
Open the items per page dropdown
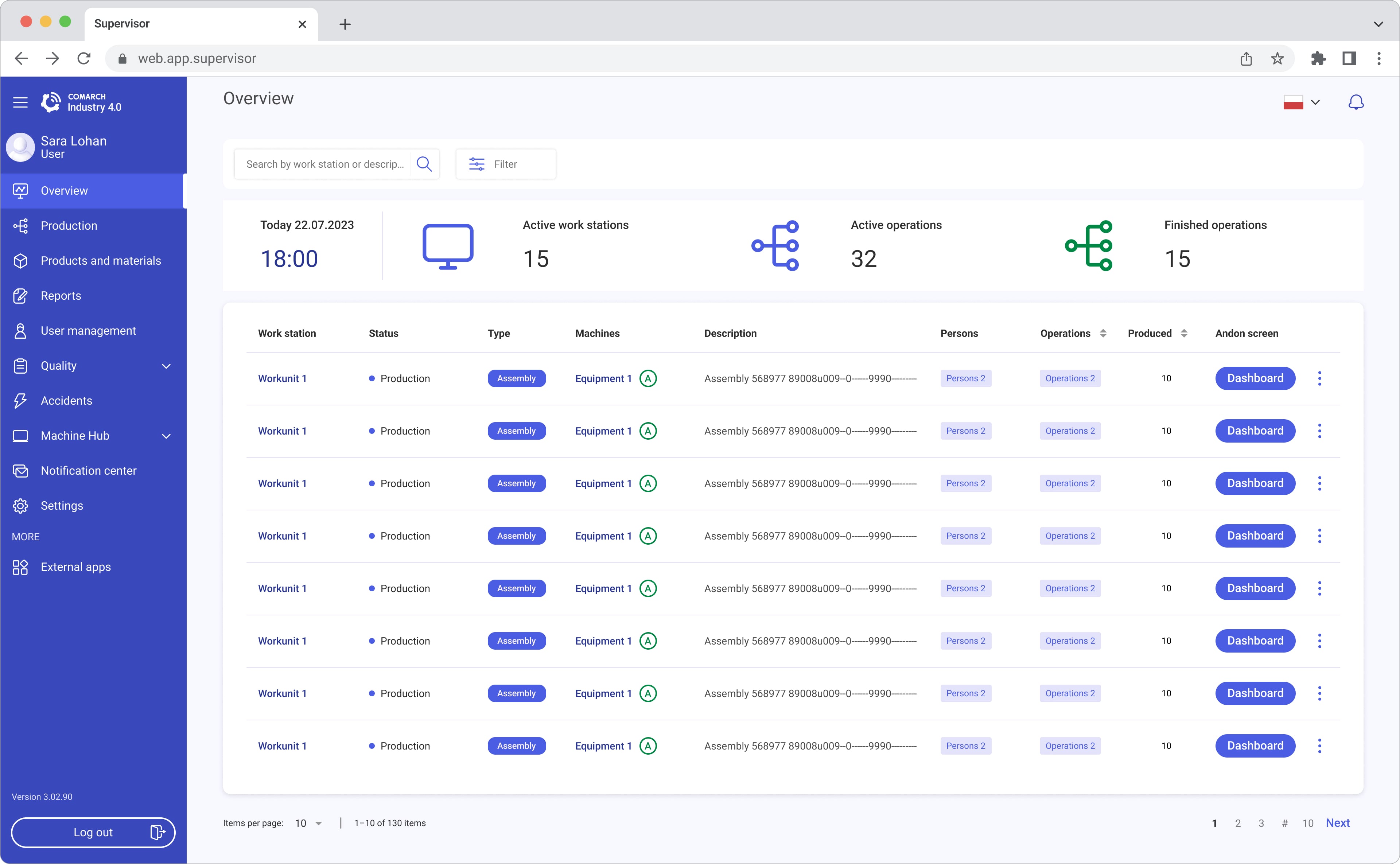(307, 823)
